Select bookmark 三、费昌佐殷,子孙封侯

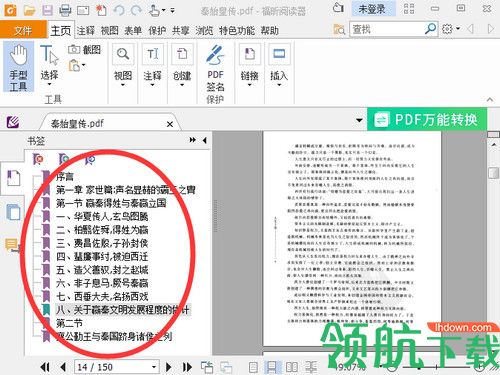pos(102,243)
